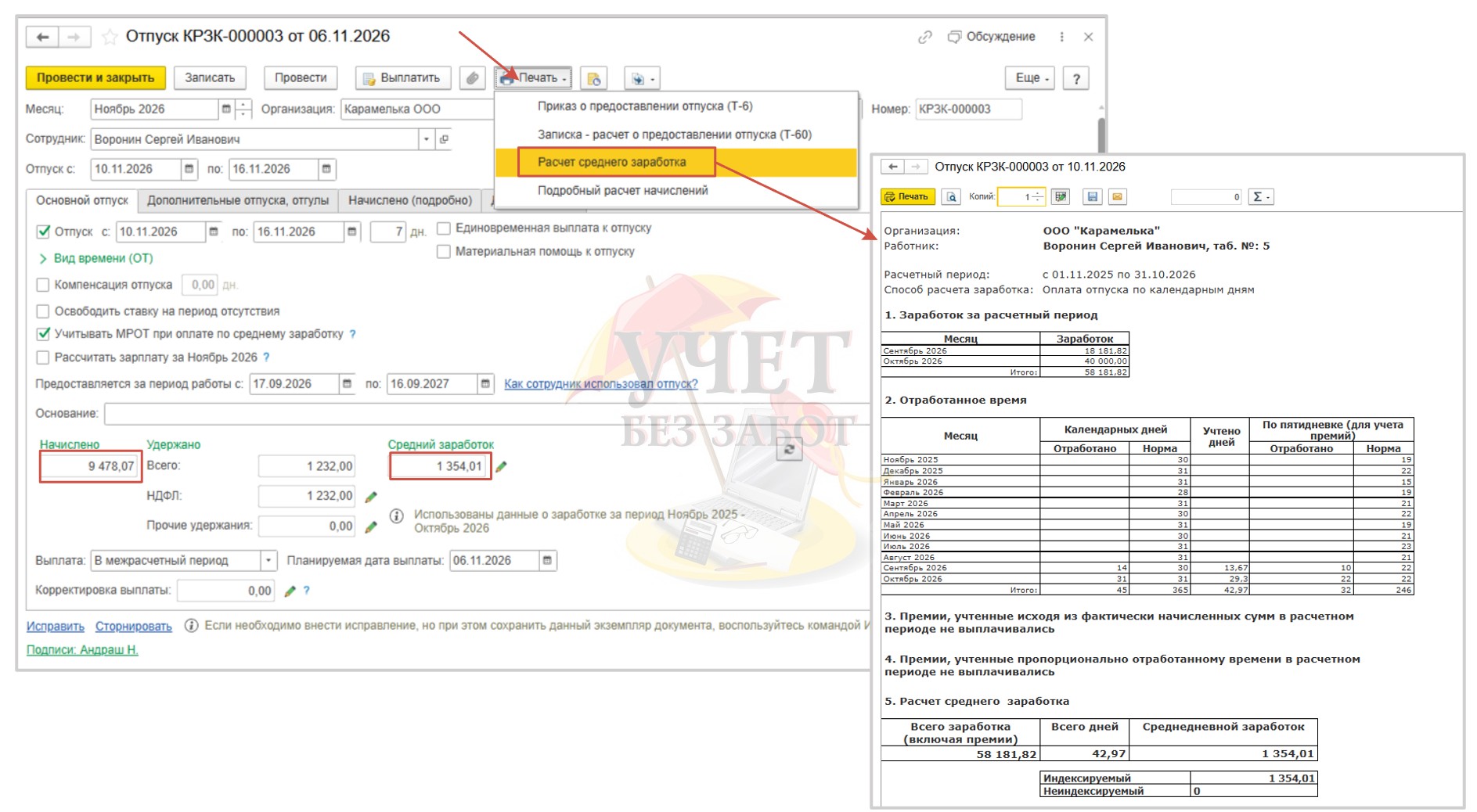Click the favorite star next to document title
The width and height of the screenshot is (1477, 812).
pos(110,37)
